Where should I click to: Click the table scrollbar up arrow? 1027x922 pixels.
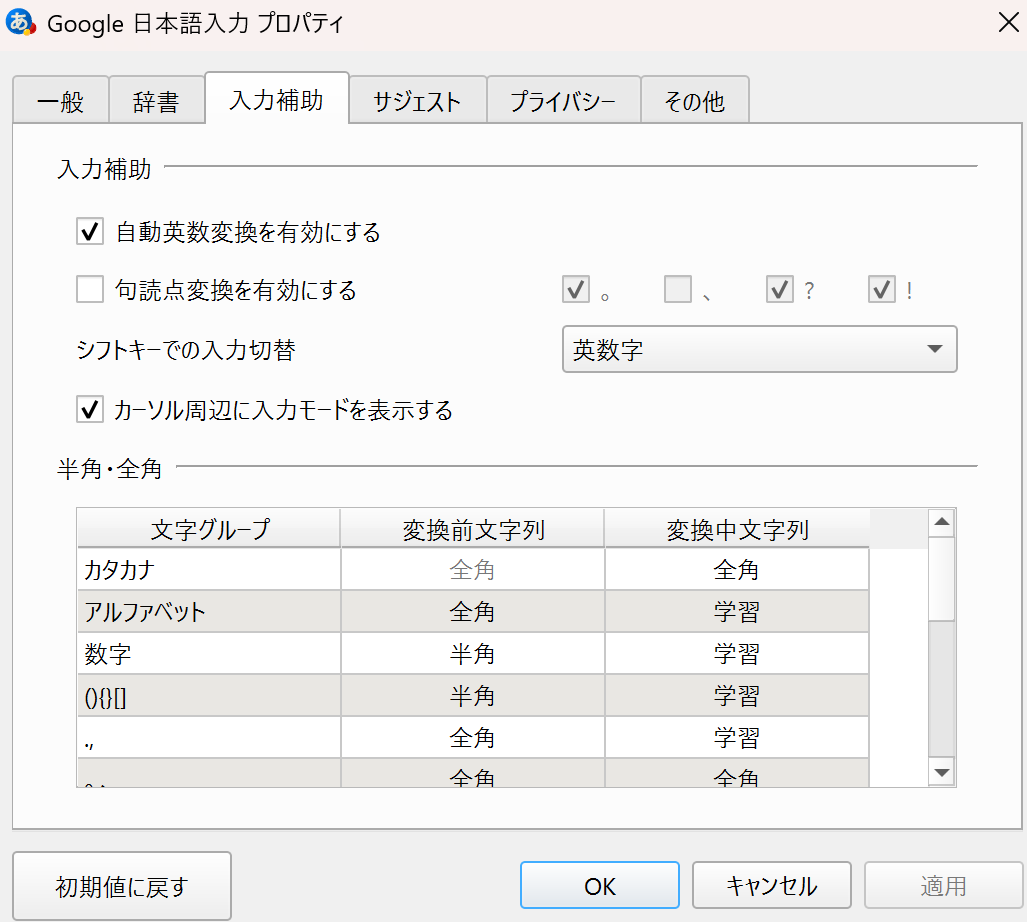coord(942,523)
